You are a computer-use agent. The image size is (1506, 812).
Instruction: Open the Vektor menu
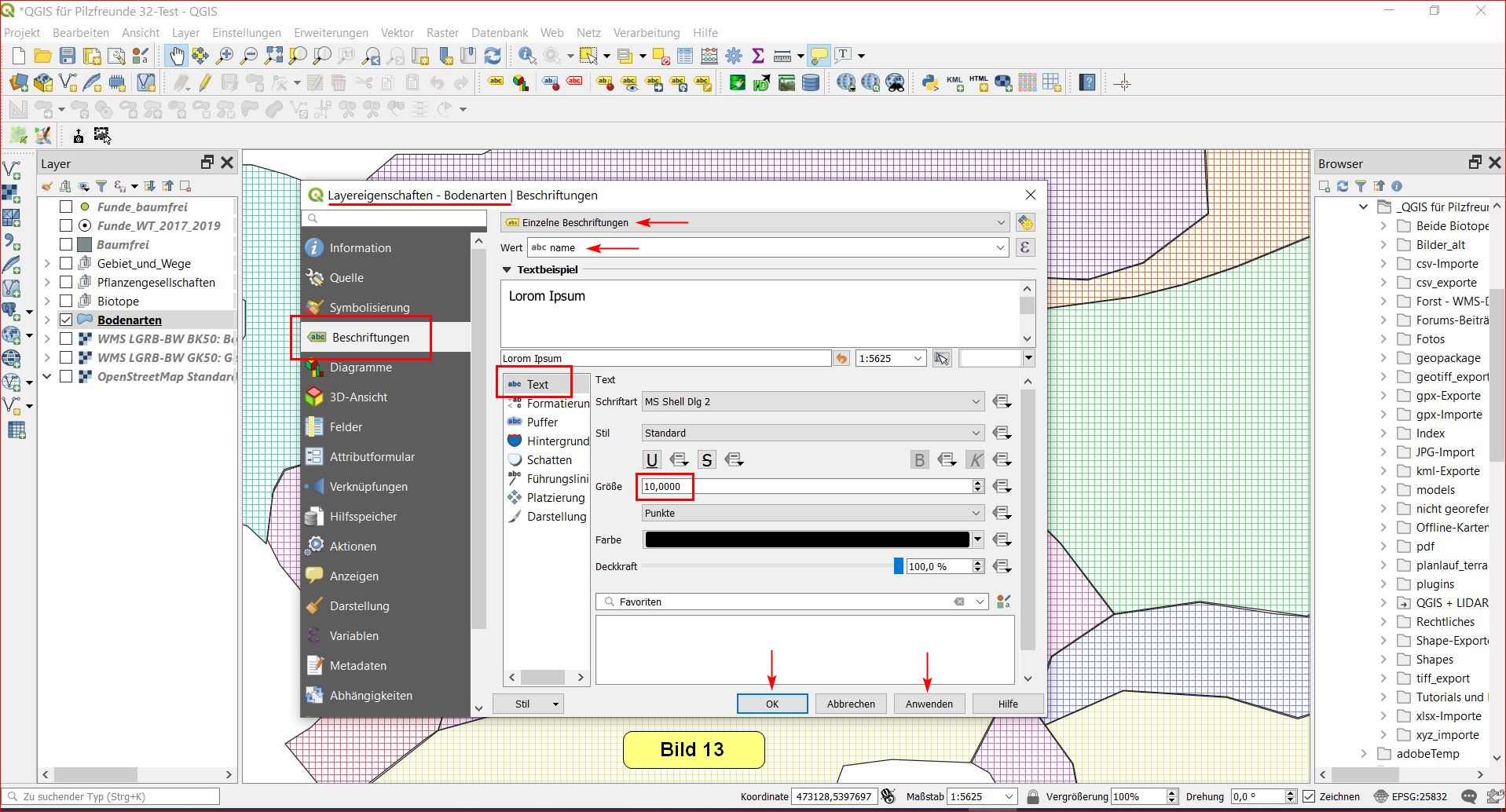coord(397,33)
